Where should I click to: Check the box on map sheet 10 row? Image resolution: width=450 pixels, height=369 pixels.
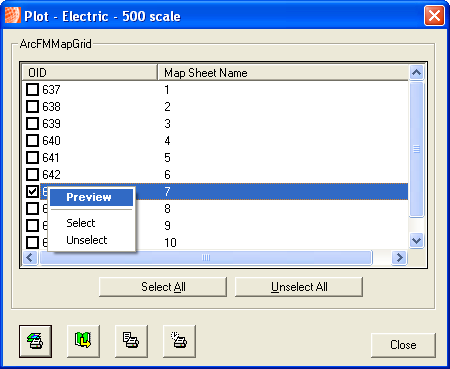tap(32, 242)
